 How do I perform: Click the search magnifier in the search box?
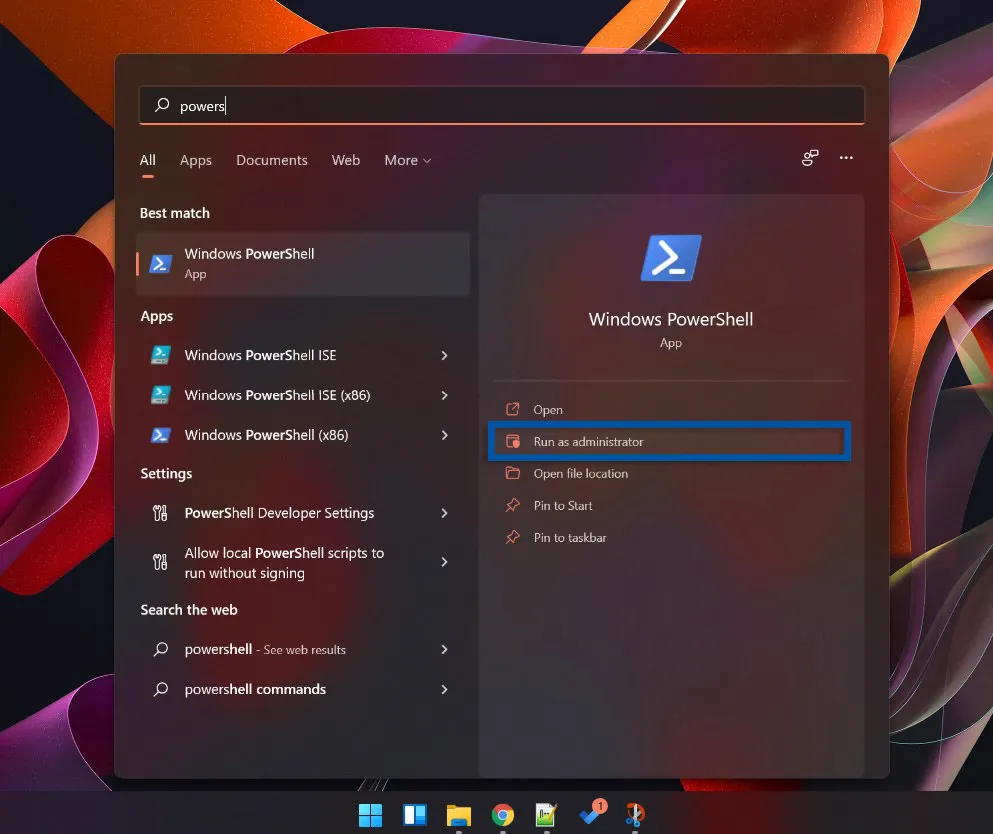(x=161, y=105)
